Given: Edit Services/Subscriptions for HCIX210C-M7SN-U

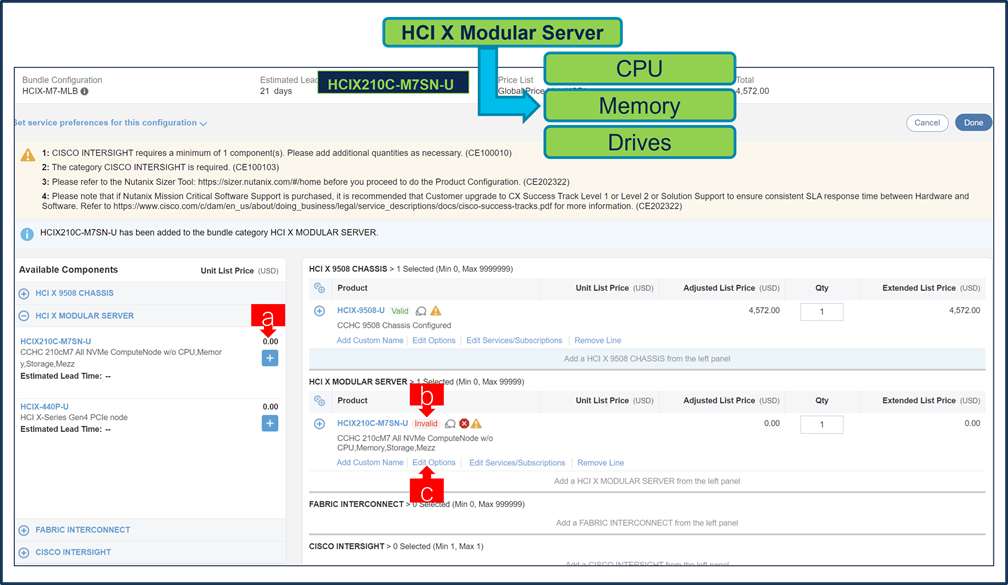Looking at the screenshot, I should click(517, 463).
